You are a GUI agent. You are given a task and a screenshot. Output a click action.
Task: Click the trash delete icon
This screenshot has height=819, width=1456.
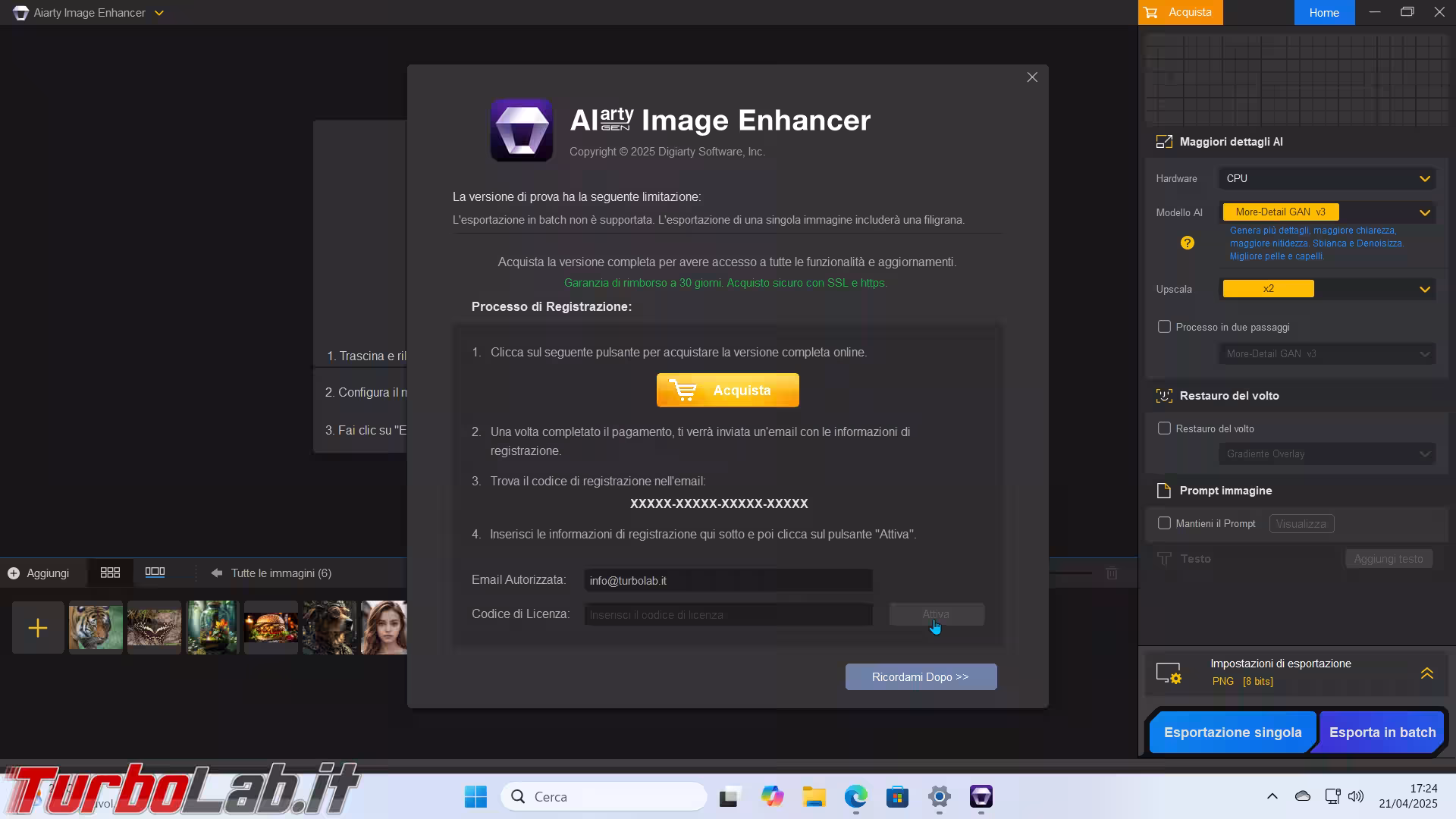[1112, 573]
